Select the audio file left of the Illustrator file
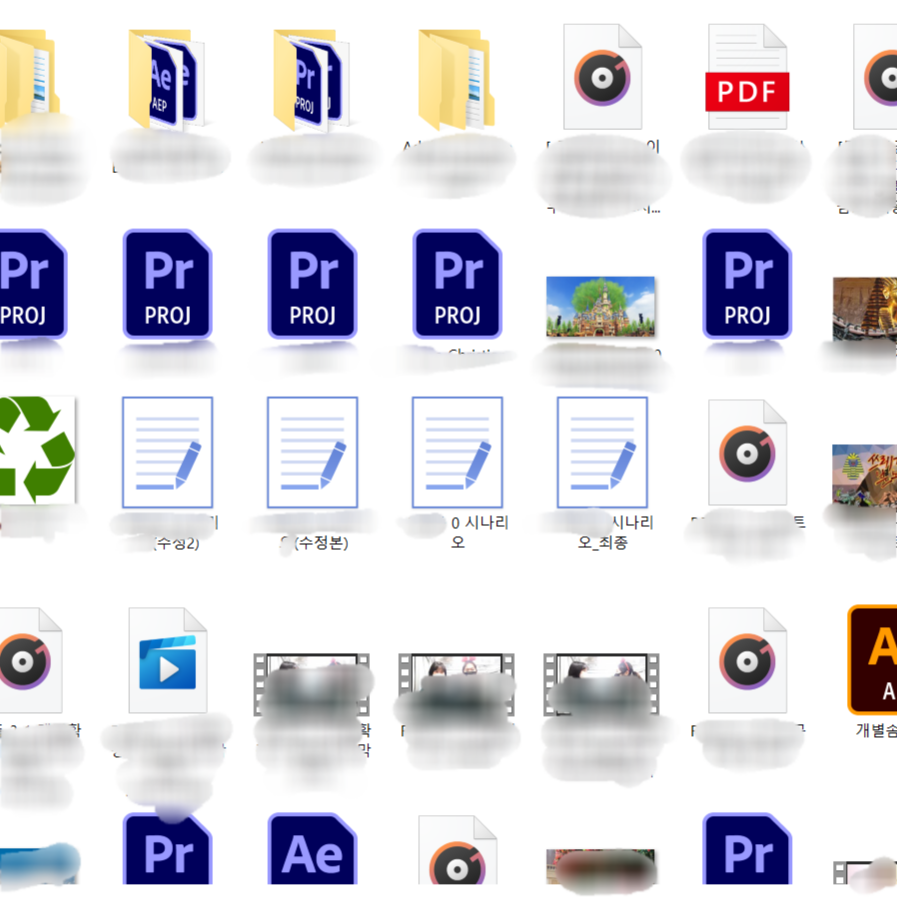This screenshot has height=897, width=897. point(747,660)
